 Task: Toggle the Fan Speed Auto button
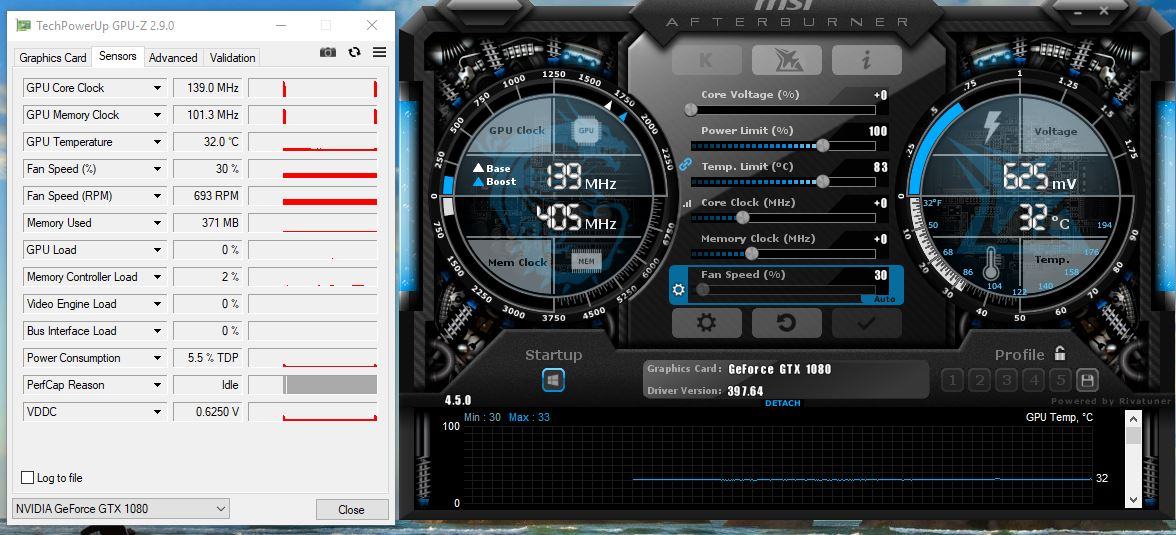click(883, 299)
